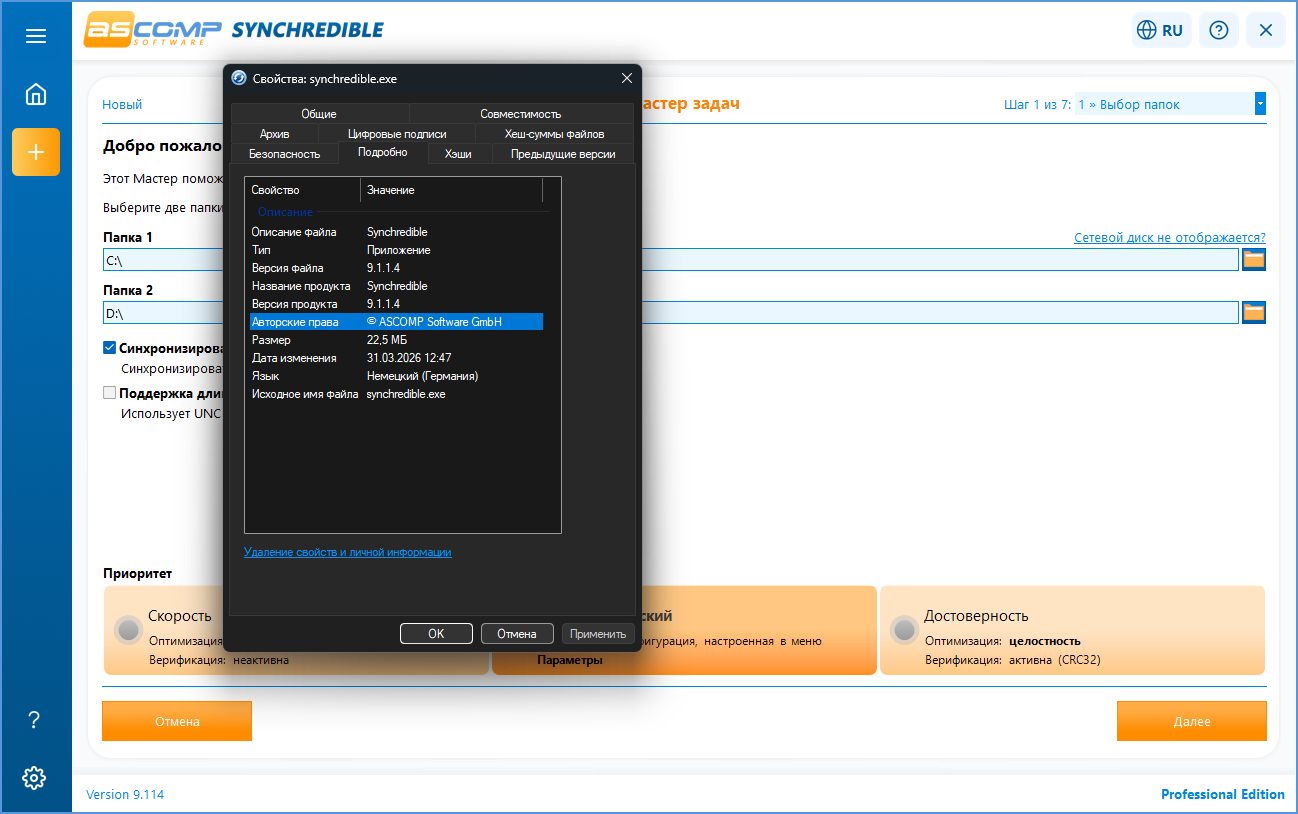Open the hamburger menu in Synchredible sidebar
The width and height of the screenshot is (1298, 814).
[36, 36]
